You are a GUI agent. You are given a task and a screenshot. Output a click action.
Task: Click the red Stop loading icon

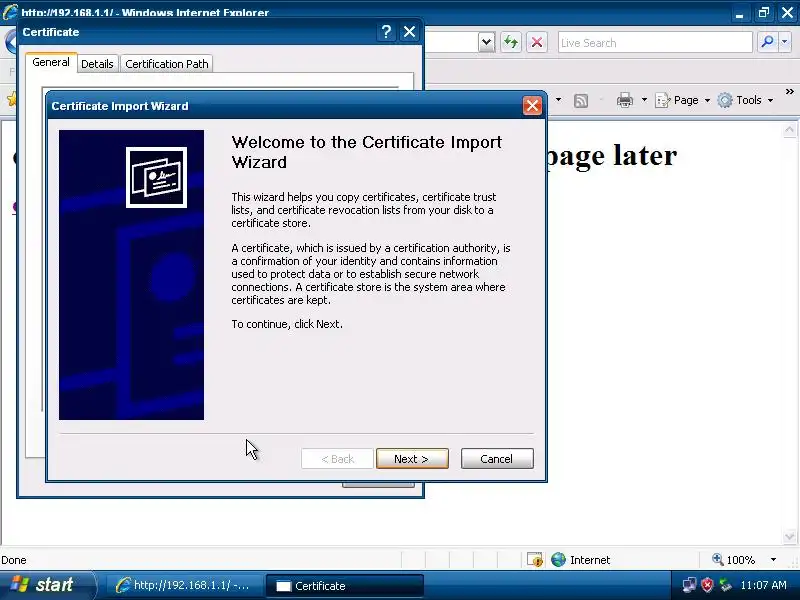point(537,42)
